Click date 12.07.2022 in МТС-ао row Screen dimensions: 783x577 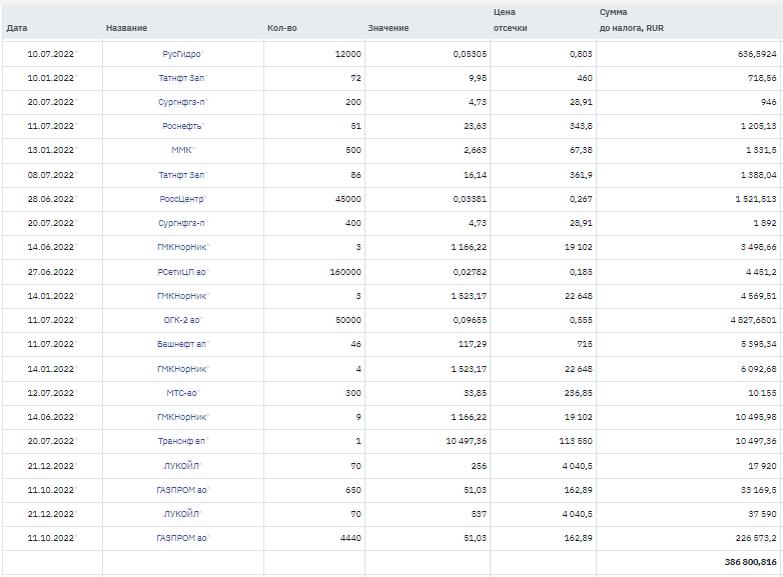[50, 393]
